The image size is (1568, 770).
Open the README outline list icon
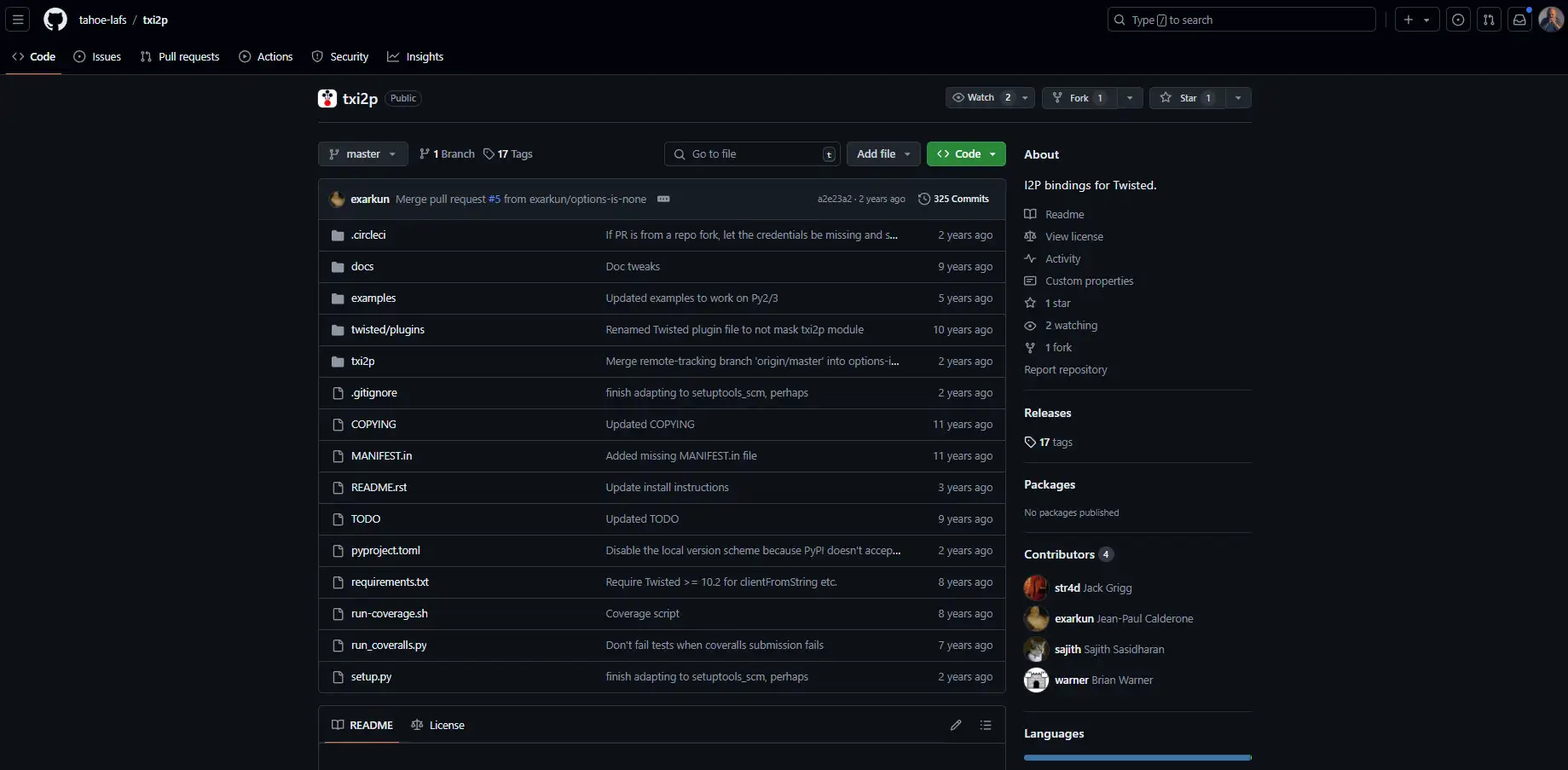click(x=986, y=726)
